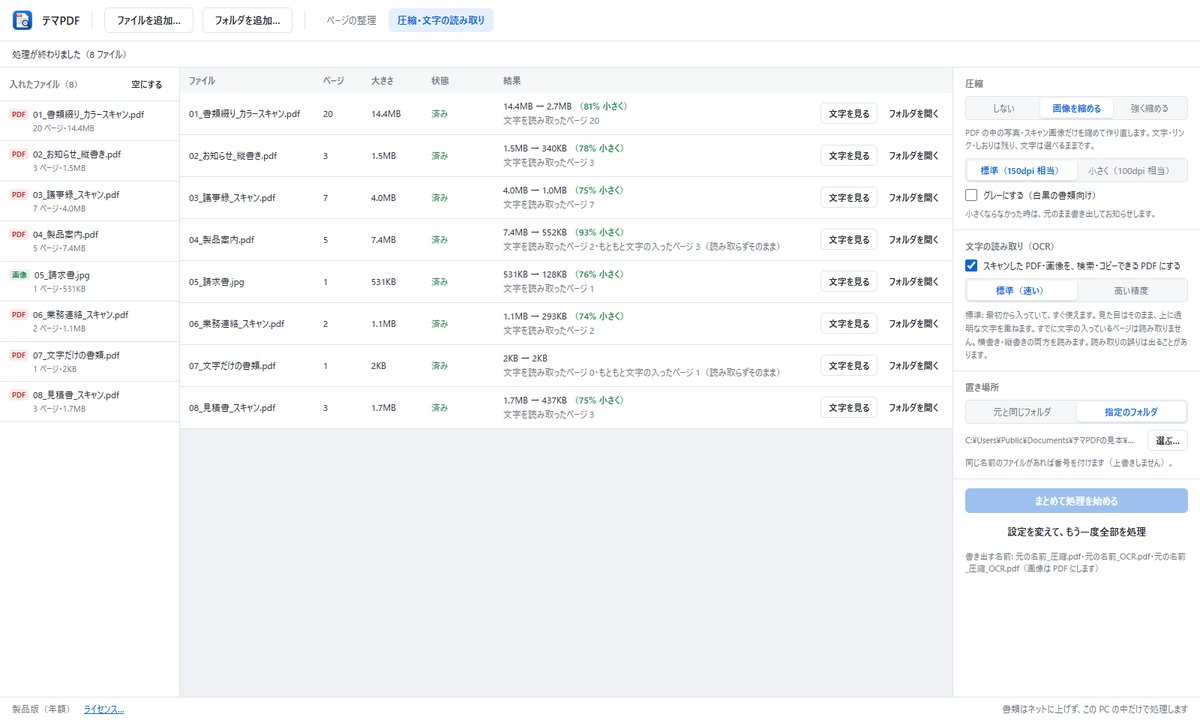
Task: Select 03_議事録_スキャン.pdf in the left file list
Action: click(90, 201)
